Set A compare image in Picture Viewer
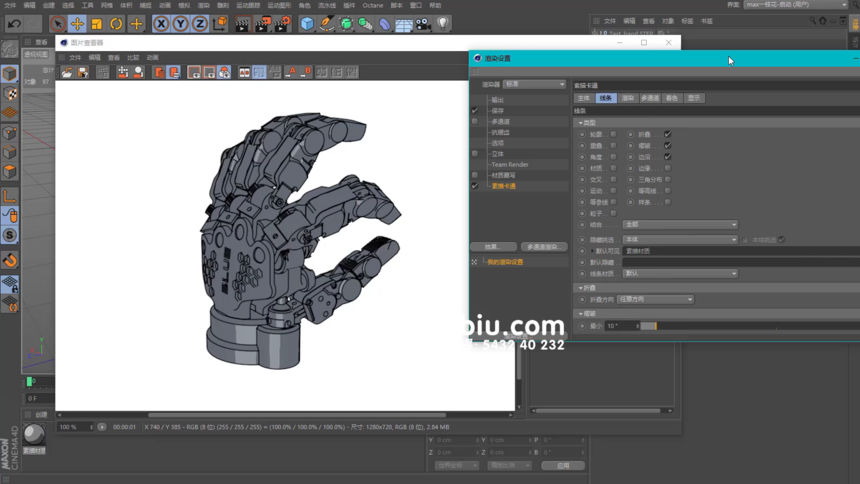 pos(291,72)
